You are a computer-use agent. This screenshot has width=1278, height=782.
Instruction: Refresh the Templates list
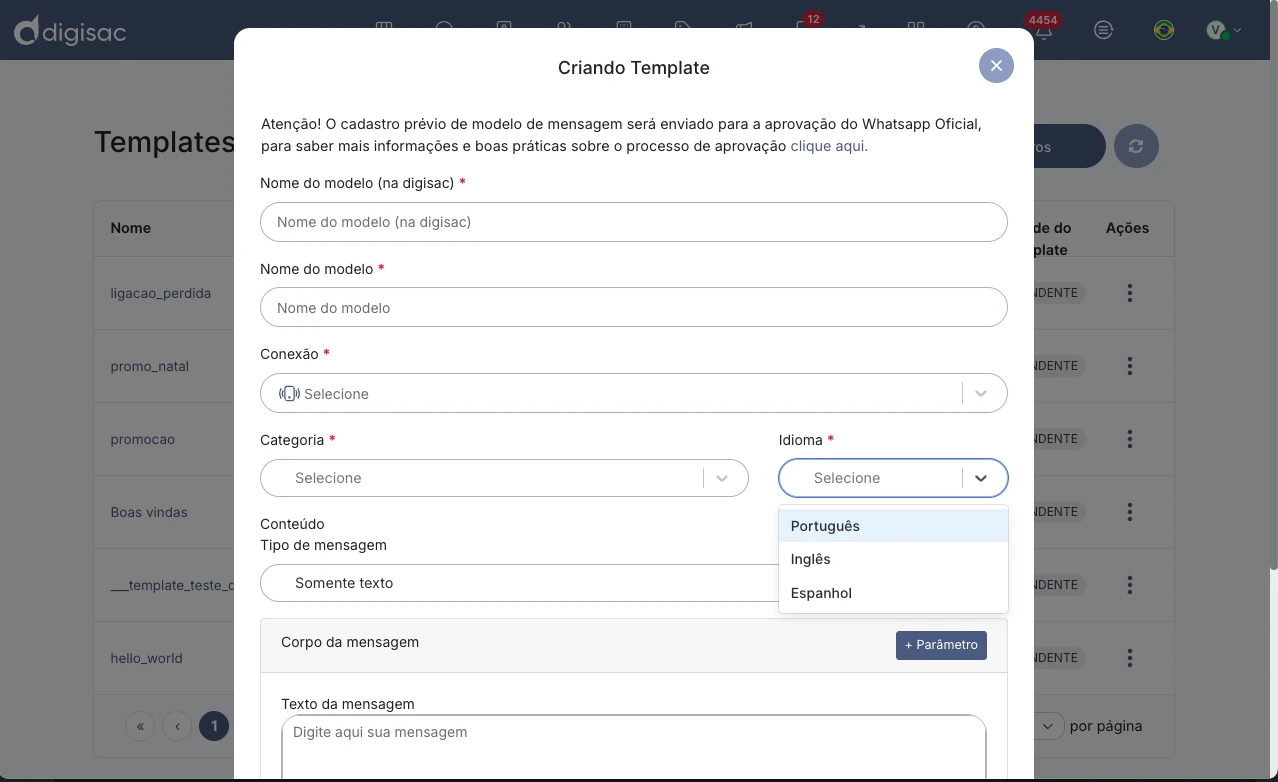[1136, 146]
